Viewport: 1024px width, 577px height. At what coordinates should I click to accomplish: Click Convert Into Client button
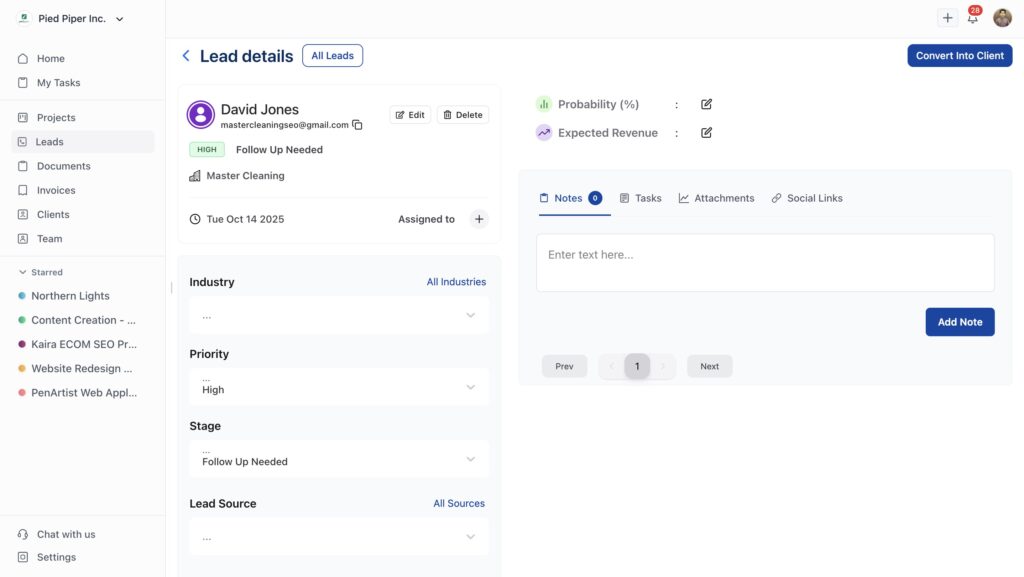[x=959, y=56]
